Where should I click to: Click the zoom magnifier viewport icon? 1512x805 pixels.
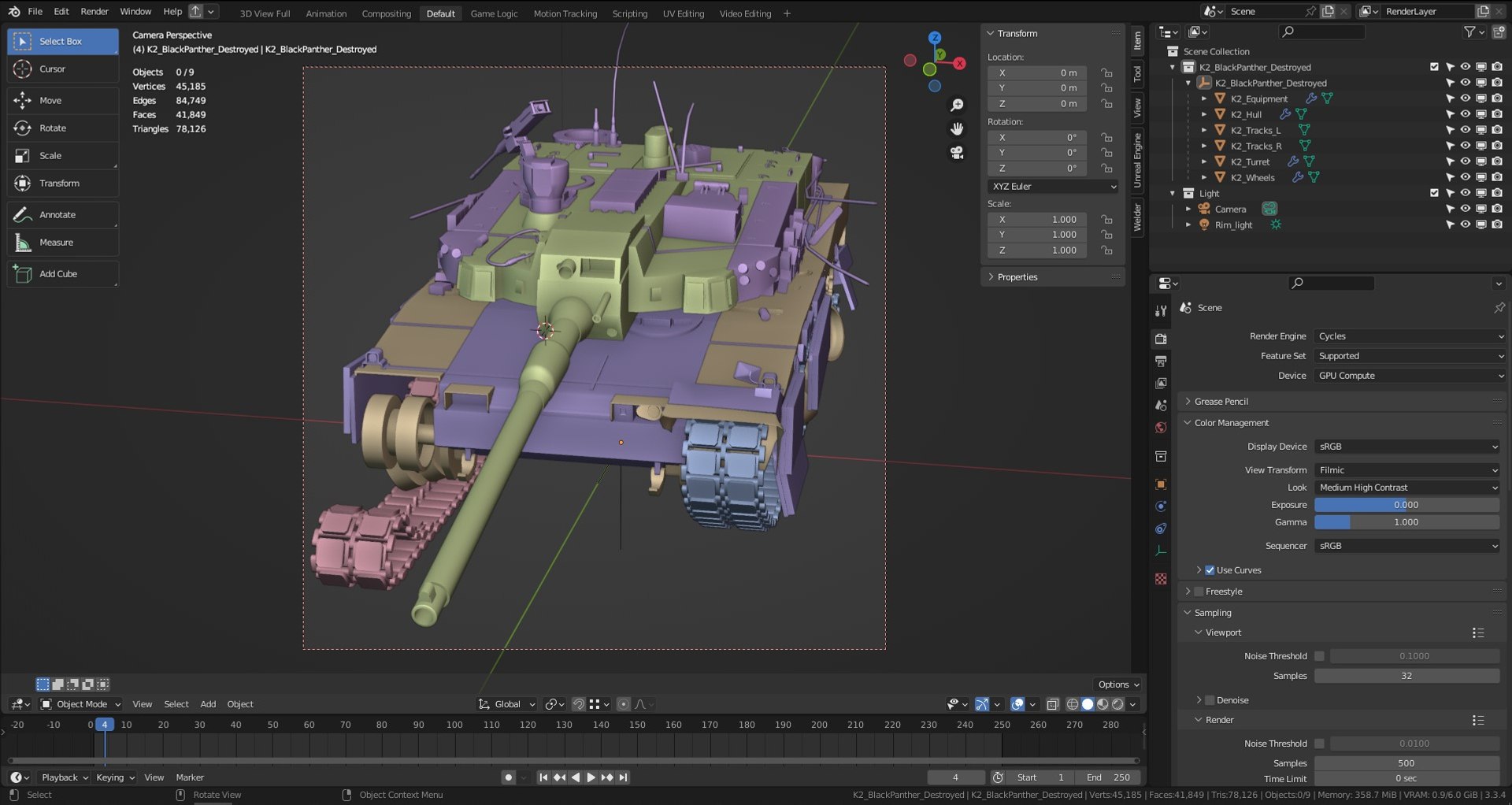(957, 106)
